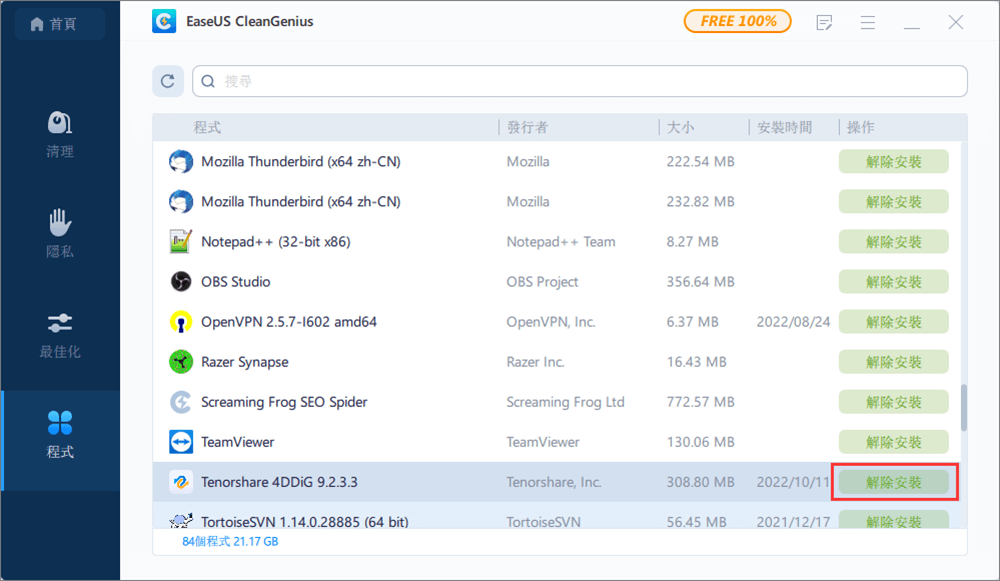The image size is (1000, 581).
Task: Go to the 首頁 home page
Action: point(60,24)
